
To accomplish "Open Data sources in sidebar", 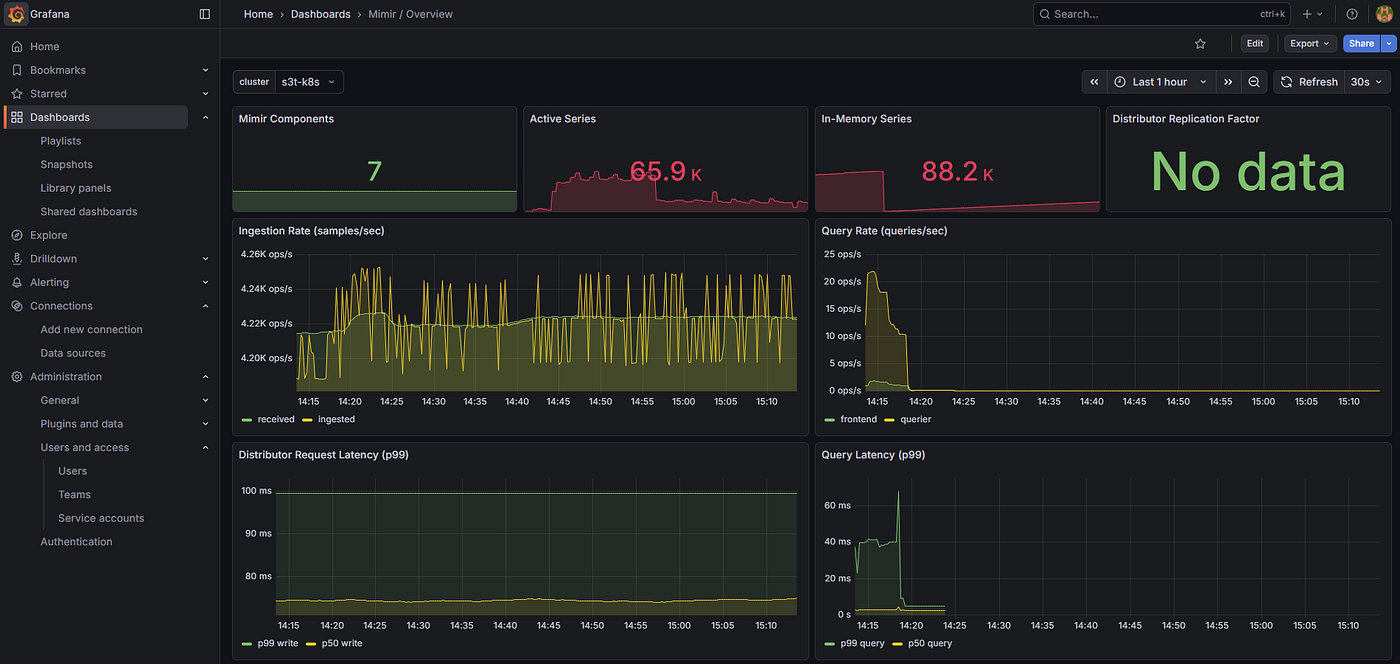I will pyautogui.click(x=73, y=353).
